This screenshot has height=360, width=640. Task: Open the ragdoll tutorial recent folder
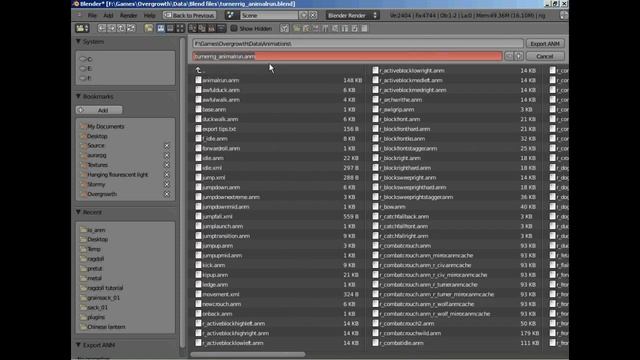[x=105, y=288]
